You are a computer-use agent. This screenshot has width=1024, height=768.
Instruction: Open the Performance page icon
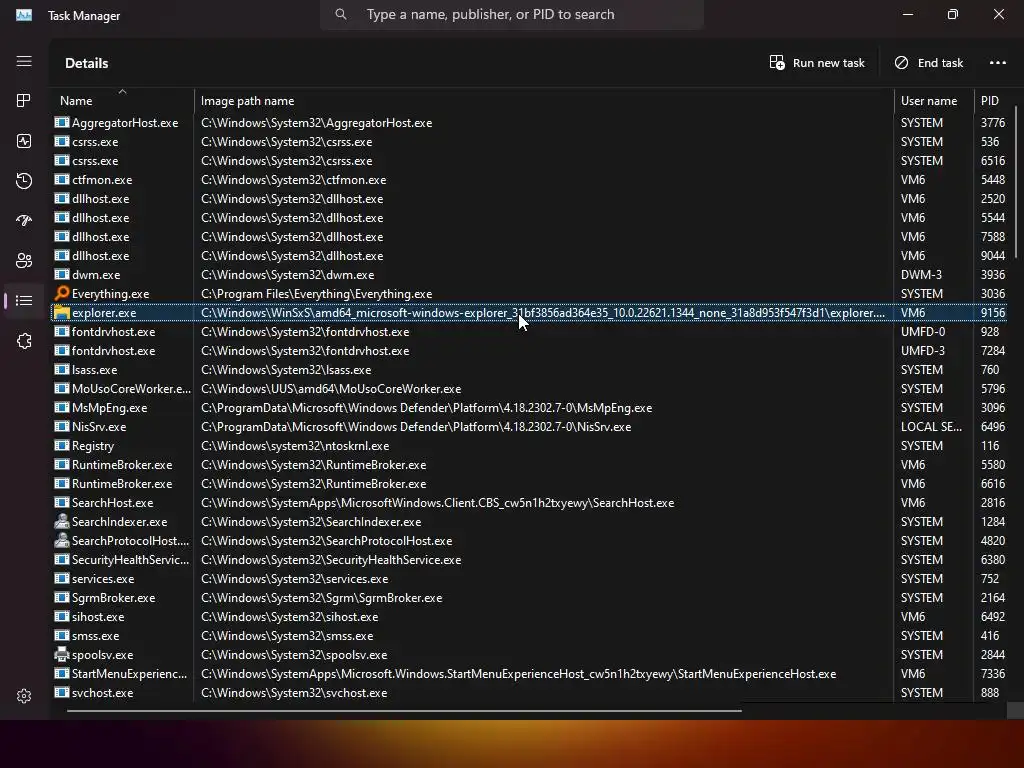pyautogui.click(x=24, y=141)
